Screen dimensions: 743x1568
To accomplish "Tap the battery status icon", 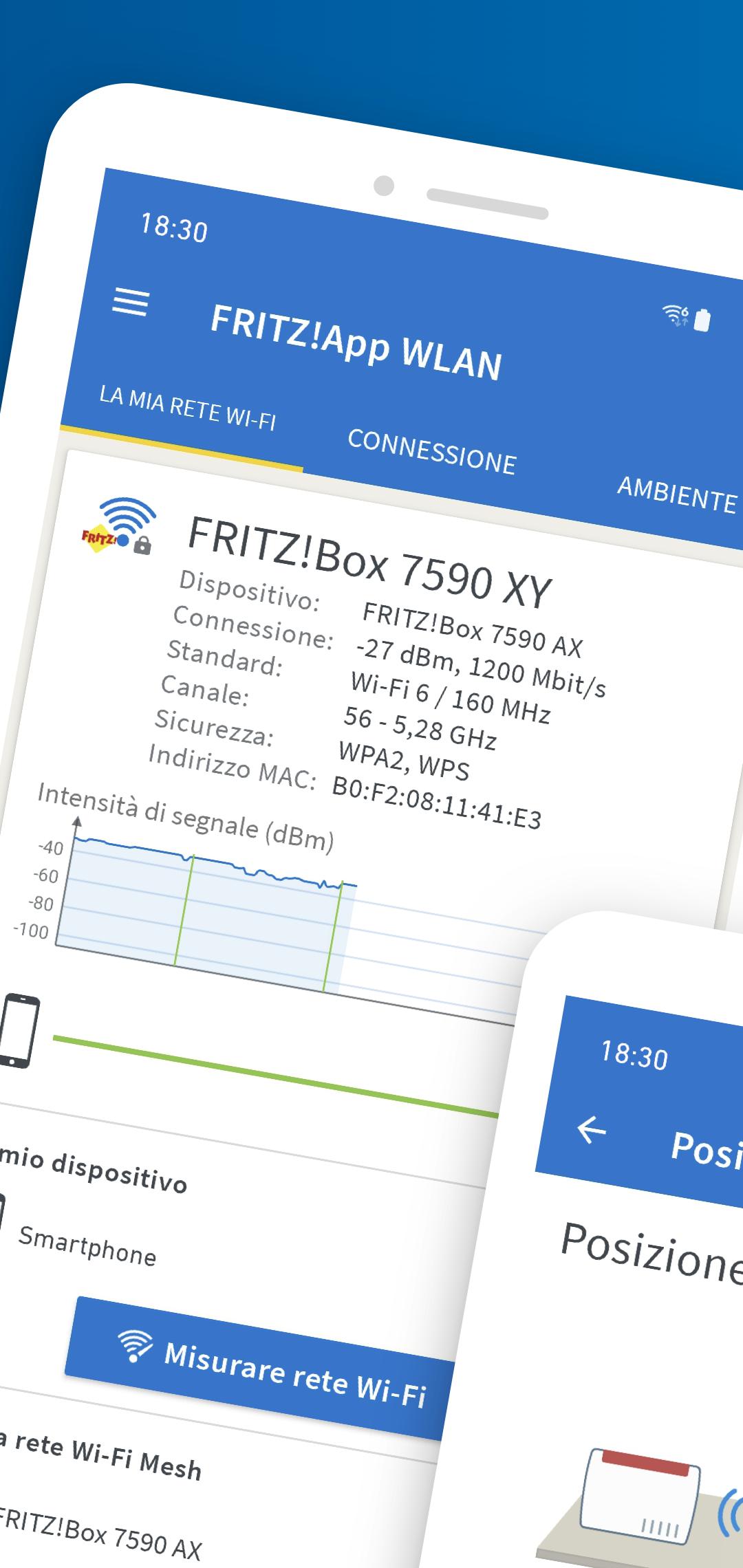I will click(702, 320).
